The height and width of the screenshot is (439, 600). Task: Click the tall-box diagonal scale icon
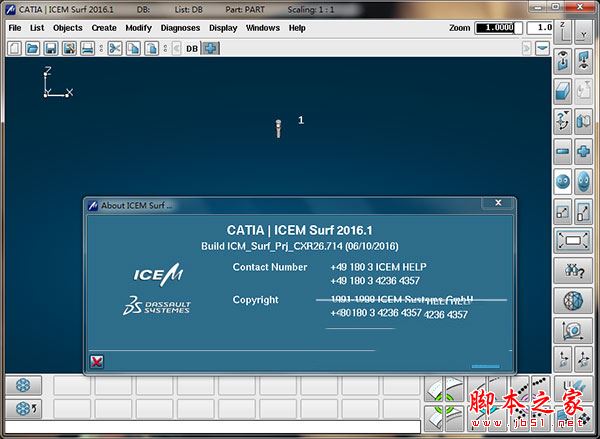(x=583, y=212)
